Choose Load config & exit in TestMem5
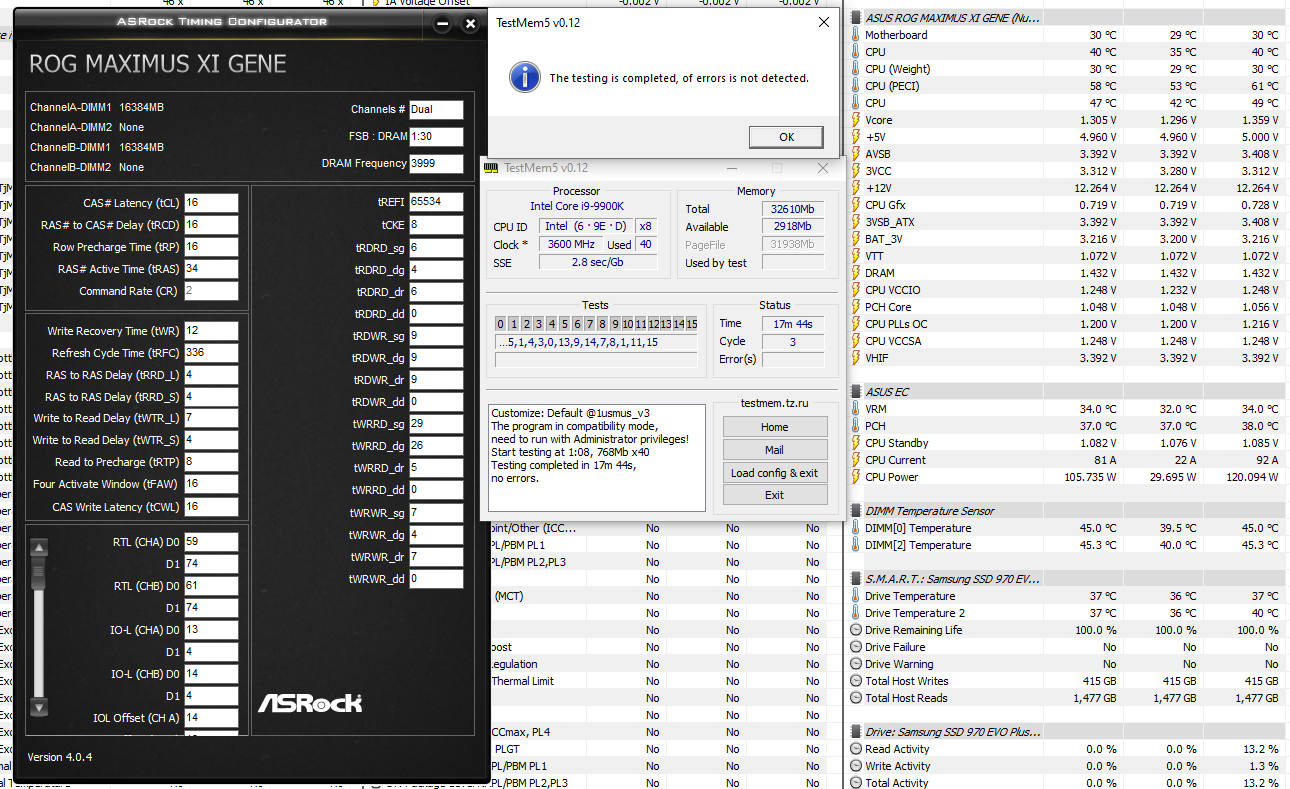This screenshot has width=1290, height=789. [x=774, y=473]
